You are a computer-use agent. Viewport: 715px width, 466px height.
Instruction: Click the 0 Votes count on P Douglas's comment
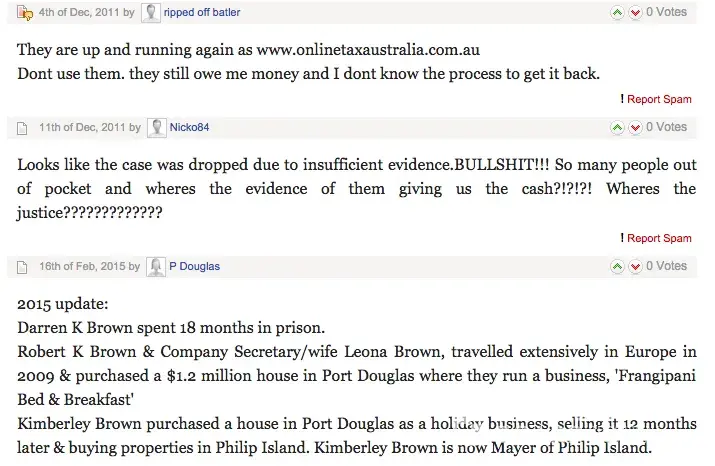[666, 267]
